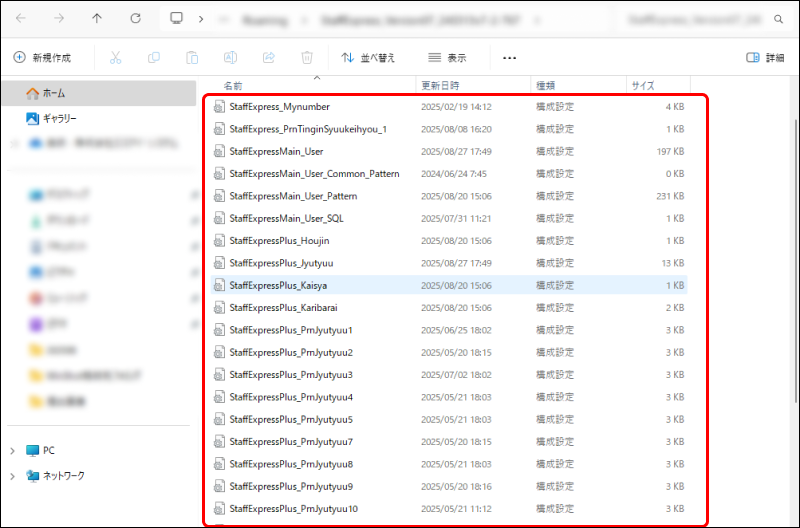Screen dimensions: 800x528
Task: Sort by the サイズ column header
Action: pos(658,85)
